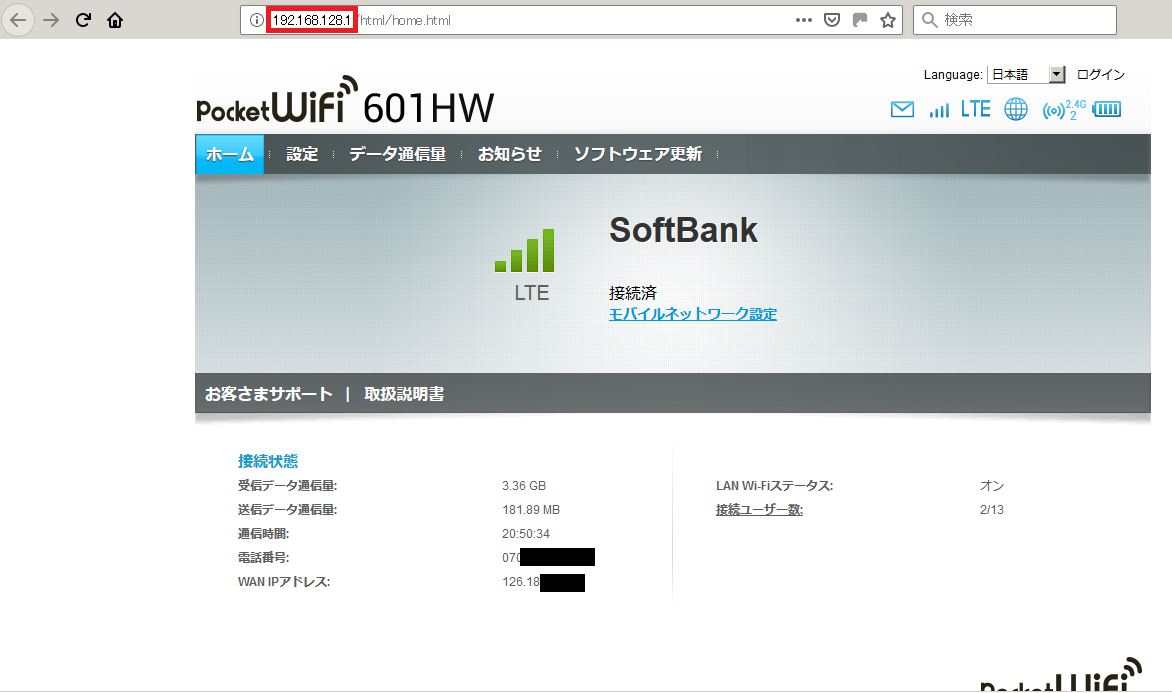The image size is (1172, 693).
Task: Click the signal strength bars status icon
Action: [939, 111]
